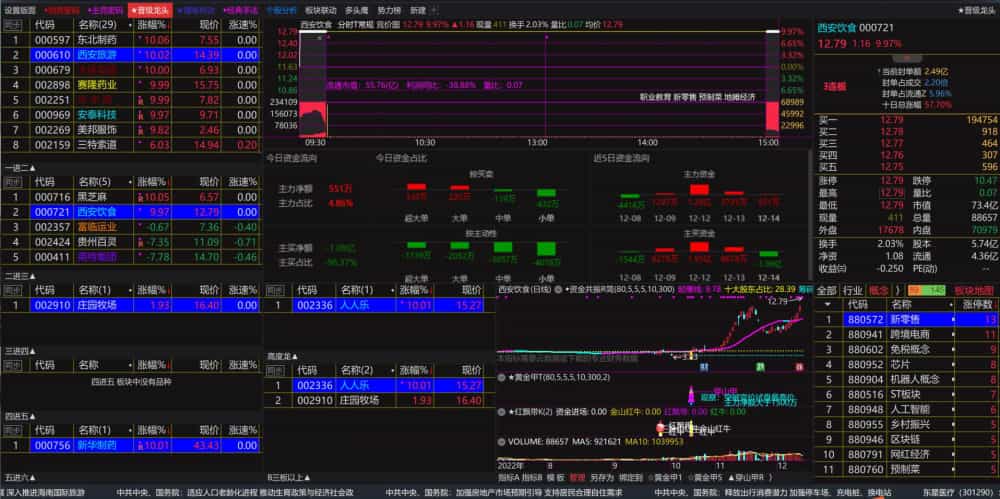Select 880904 机器人概念 sector row

[906, 379]
